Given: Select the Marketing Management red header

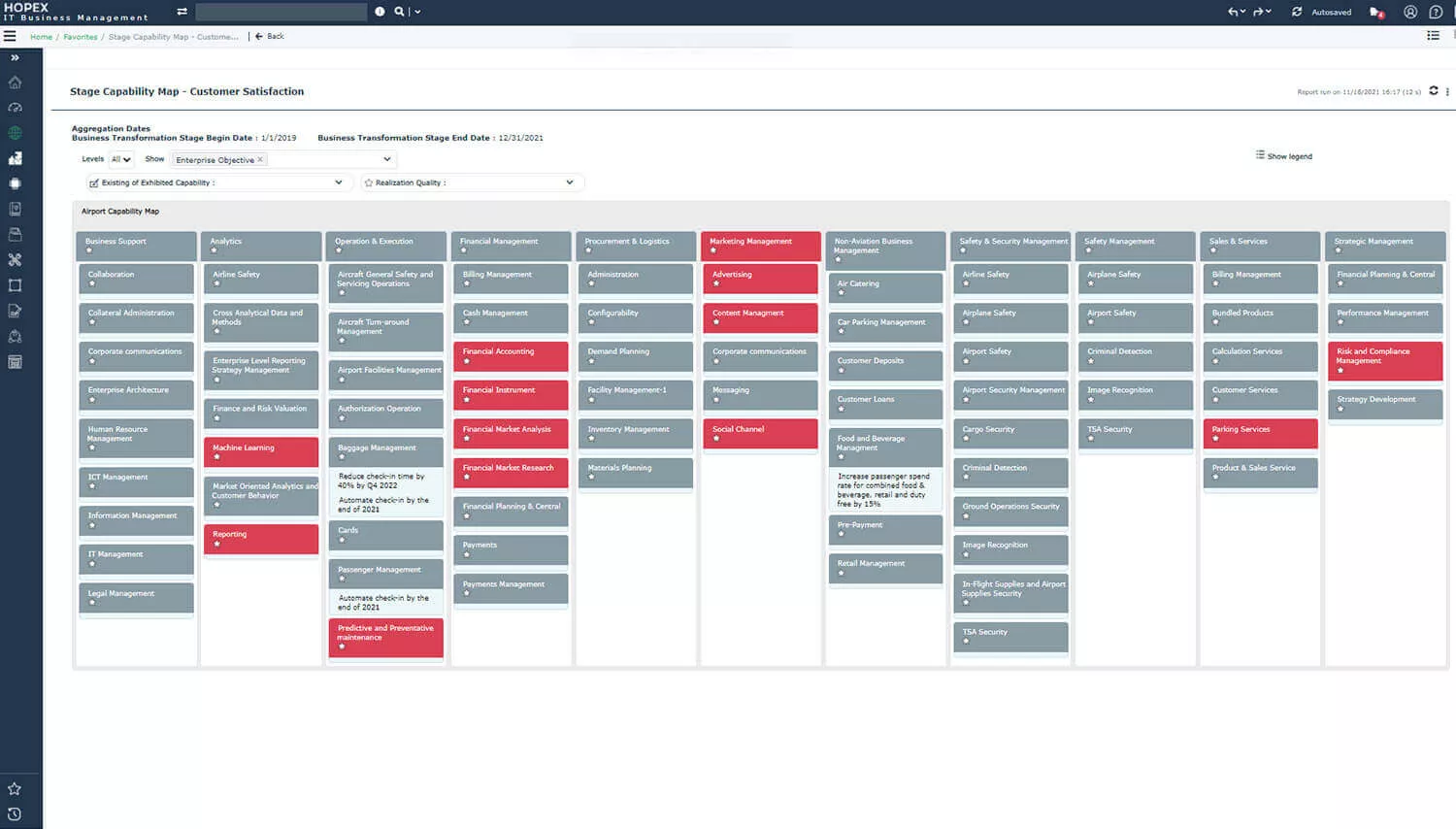Looking at the screenshot, I should pos(760,246).
